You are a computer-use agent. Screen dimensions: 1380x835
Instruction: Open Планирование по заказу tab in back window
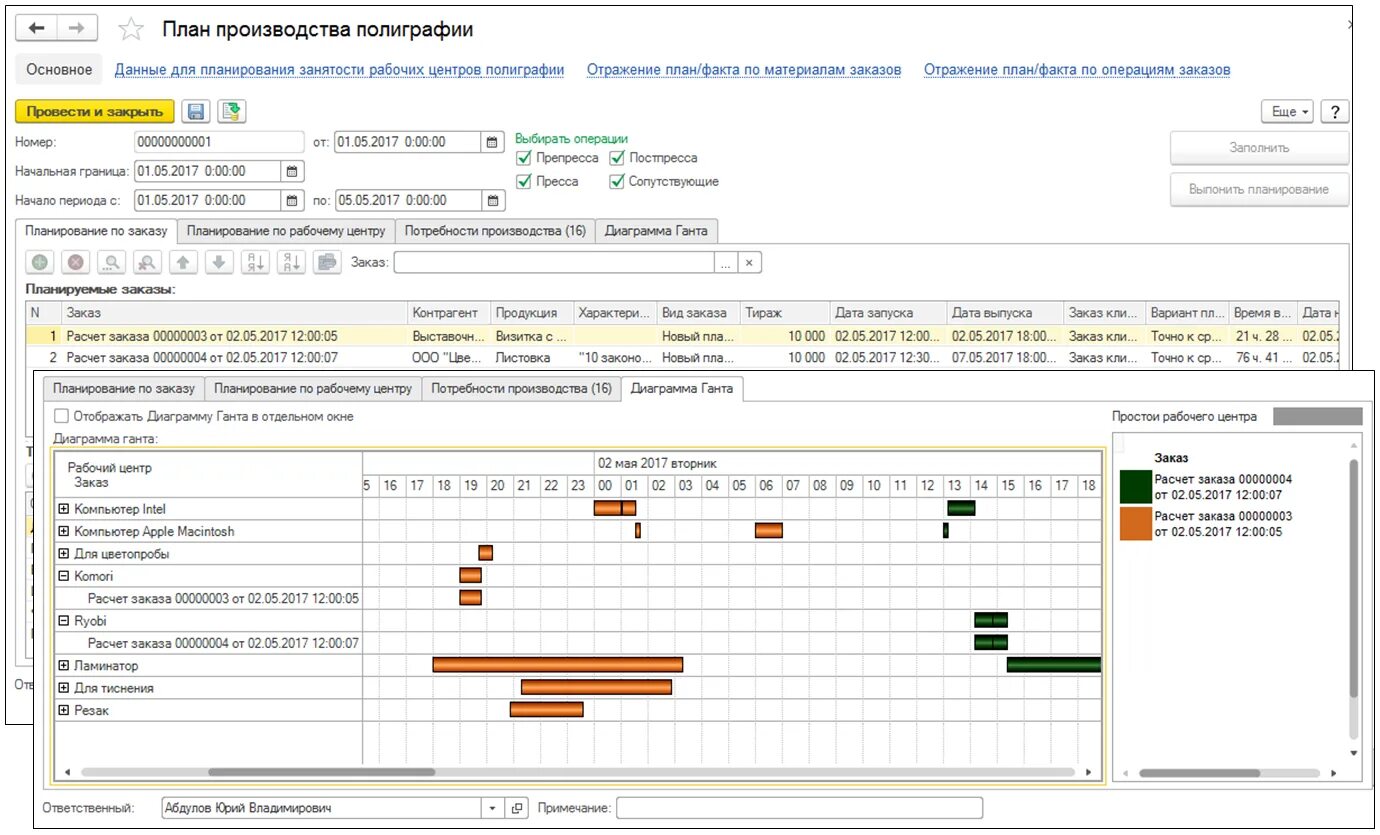(97, 231)
